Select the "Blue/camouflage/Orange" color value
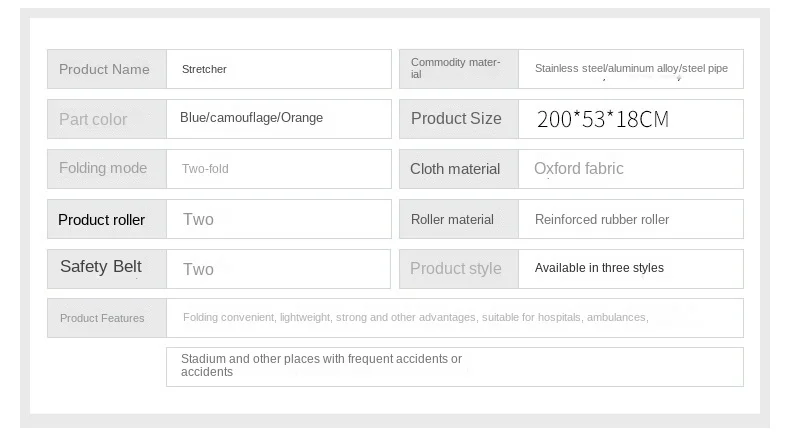Image resolution: width=790 pixels, height=441 pixels. click(x=251, y=118)
